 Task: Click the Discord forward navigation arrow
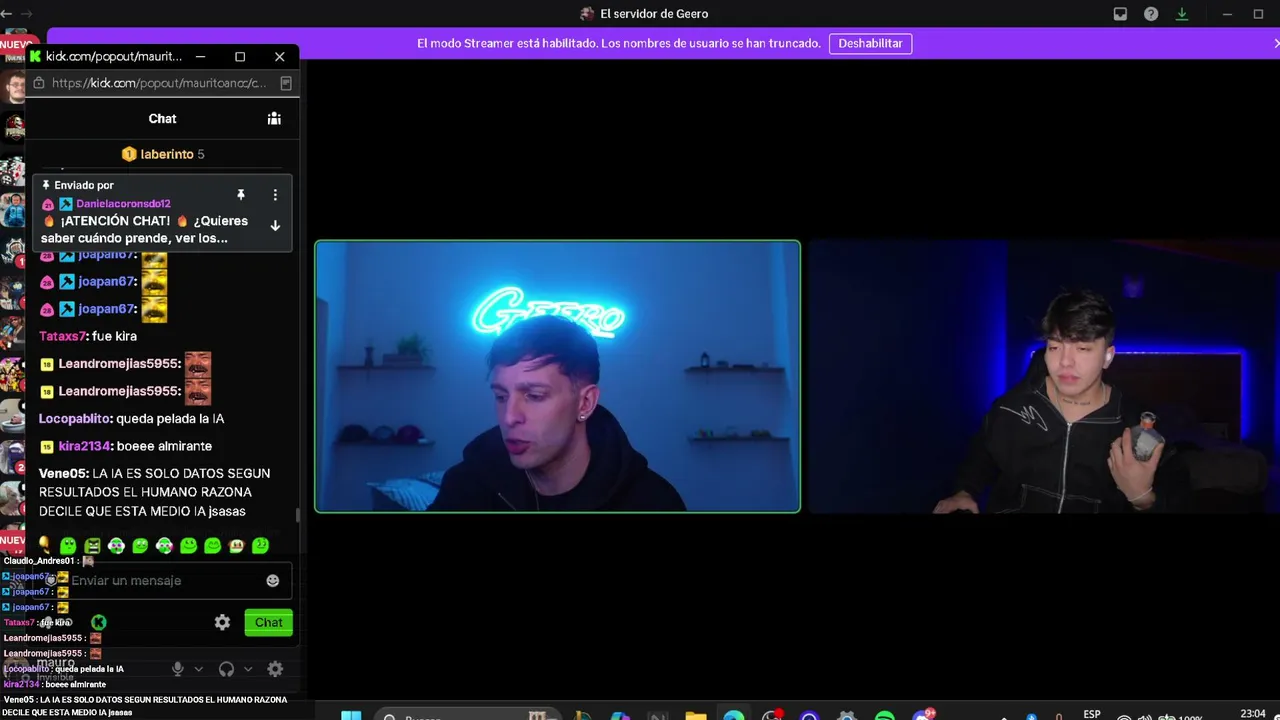pyautogui.click(x=26, y=14)
